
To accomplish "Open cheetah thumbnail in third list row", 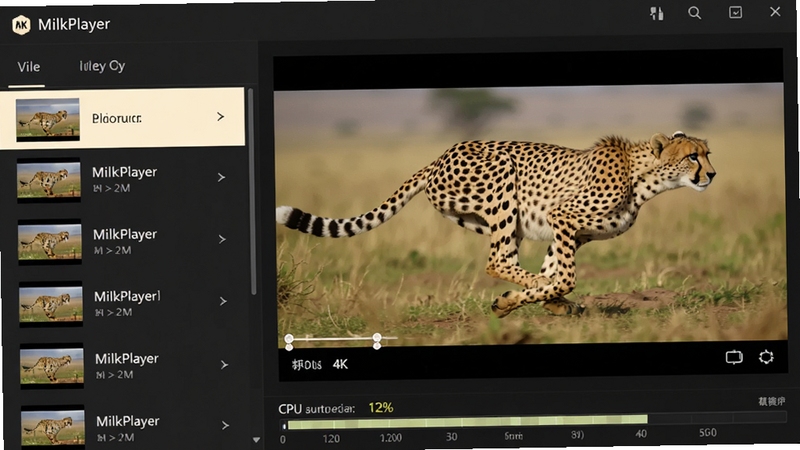I will (50, 242).
